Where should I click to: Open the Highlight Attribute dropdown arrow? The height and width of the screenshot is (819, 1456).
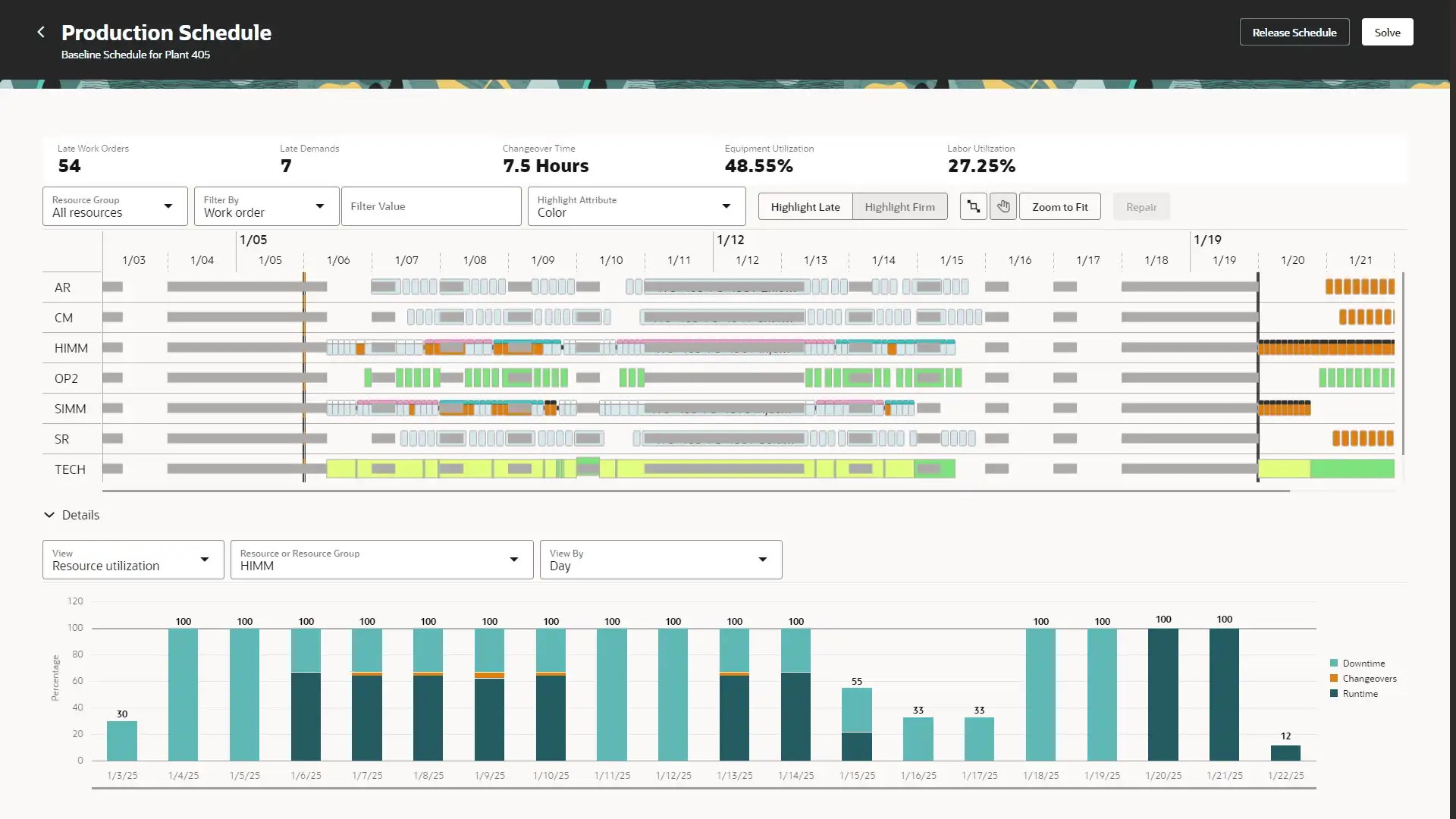726,206
